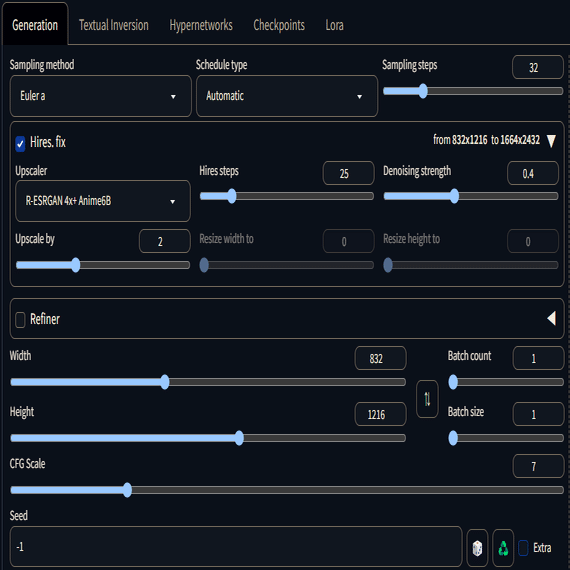Open the Schedule type dropdown
570x570 pixels.
click(x=287, y=96)
